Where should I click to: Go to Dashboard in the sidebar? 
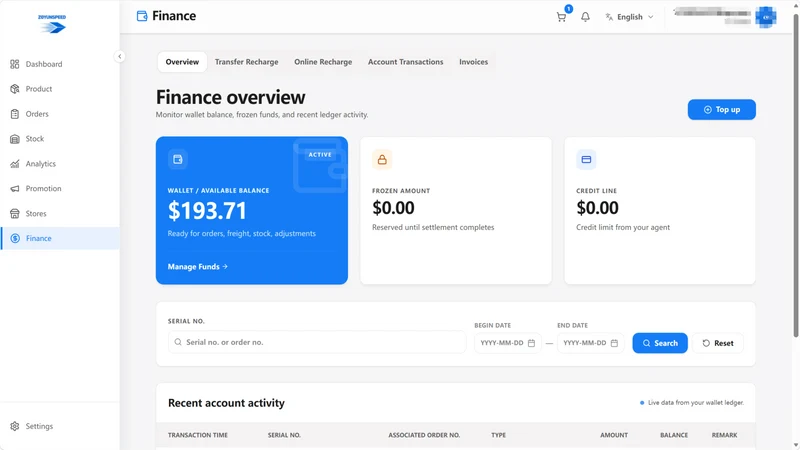tap(60, 64)
